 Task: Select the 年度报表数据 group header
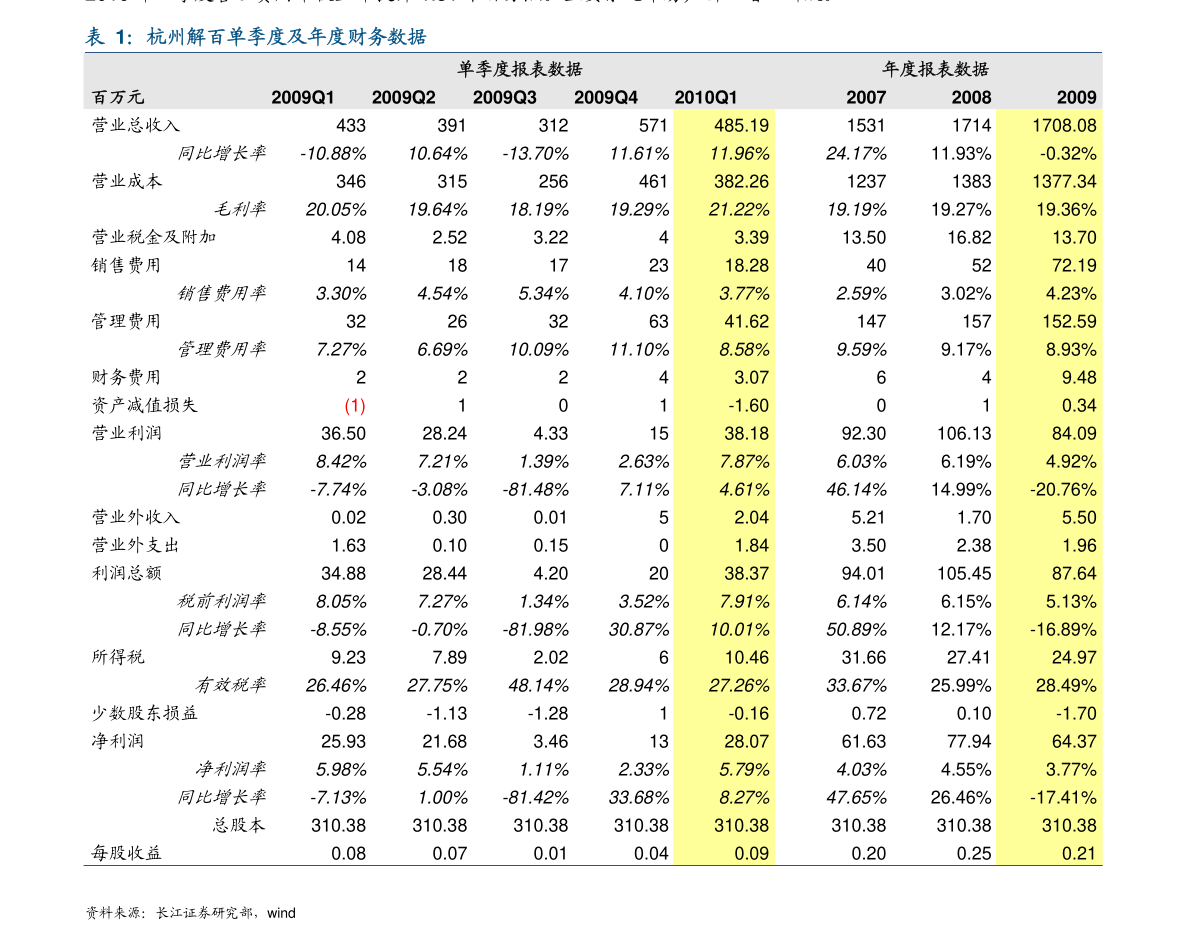[935, 69]
